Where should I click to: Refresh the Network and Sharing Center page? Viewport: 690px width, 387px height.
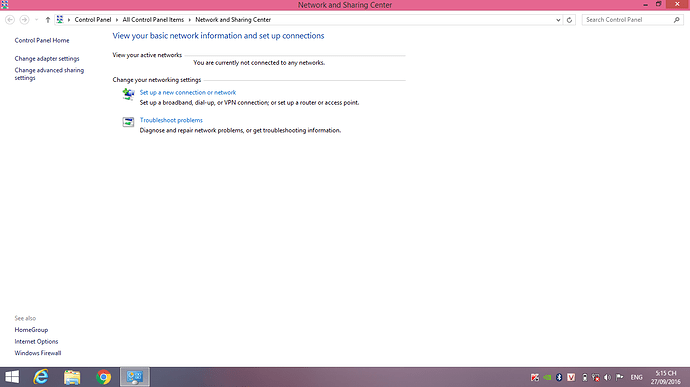(x=569, y=20)
